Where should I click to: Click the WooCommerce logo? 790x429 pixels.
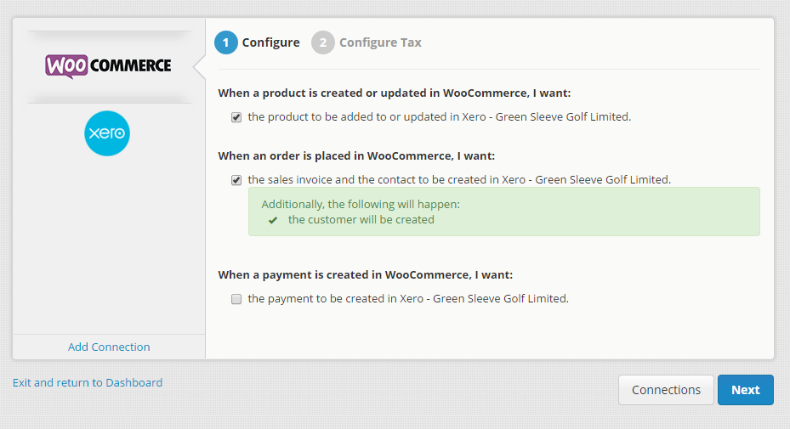coord(108,66)
